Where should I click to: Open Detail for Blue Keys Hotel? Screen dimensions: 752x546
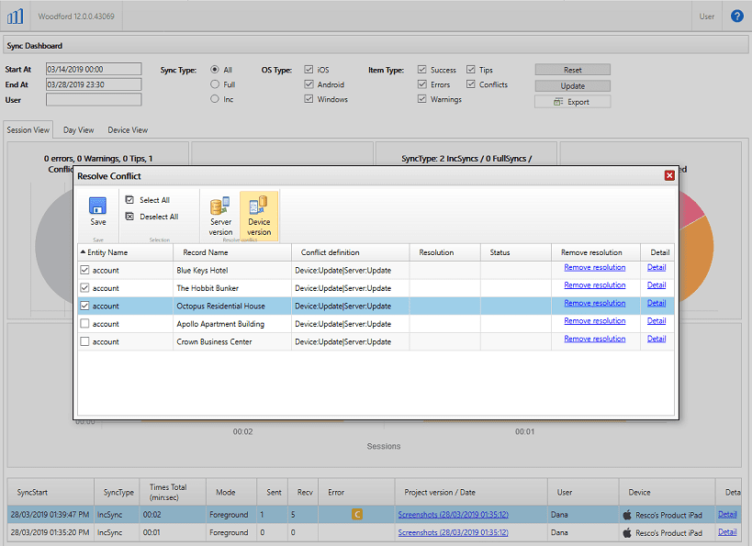point(657,267)
